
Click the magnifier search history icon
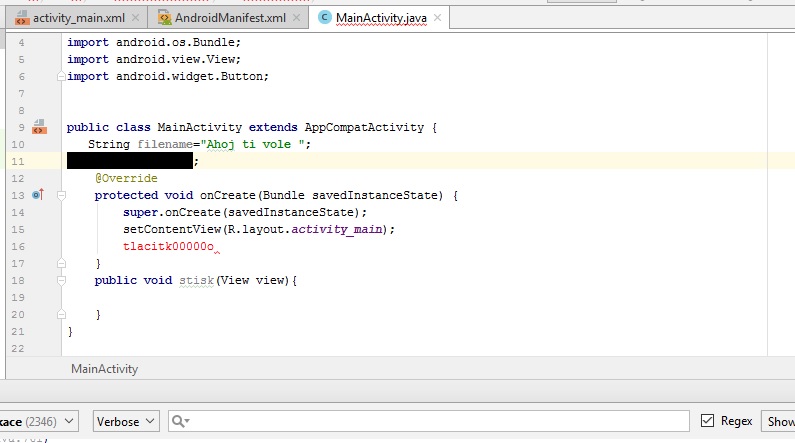(x=180, y=421)
